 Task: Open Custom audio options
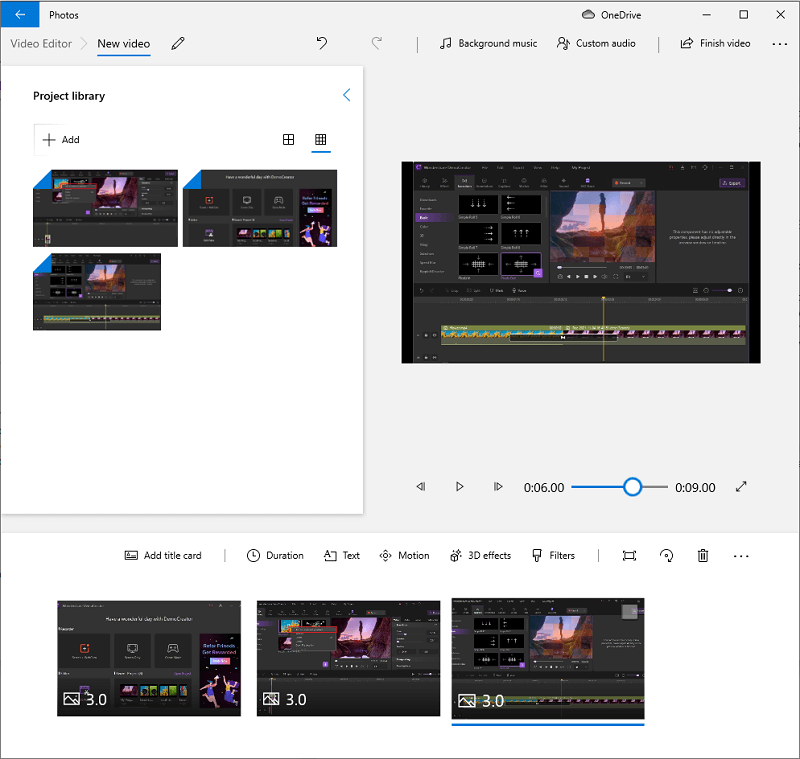point(596,44)
